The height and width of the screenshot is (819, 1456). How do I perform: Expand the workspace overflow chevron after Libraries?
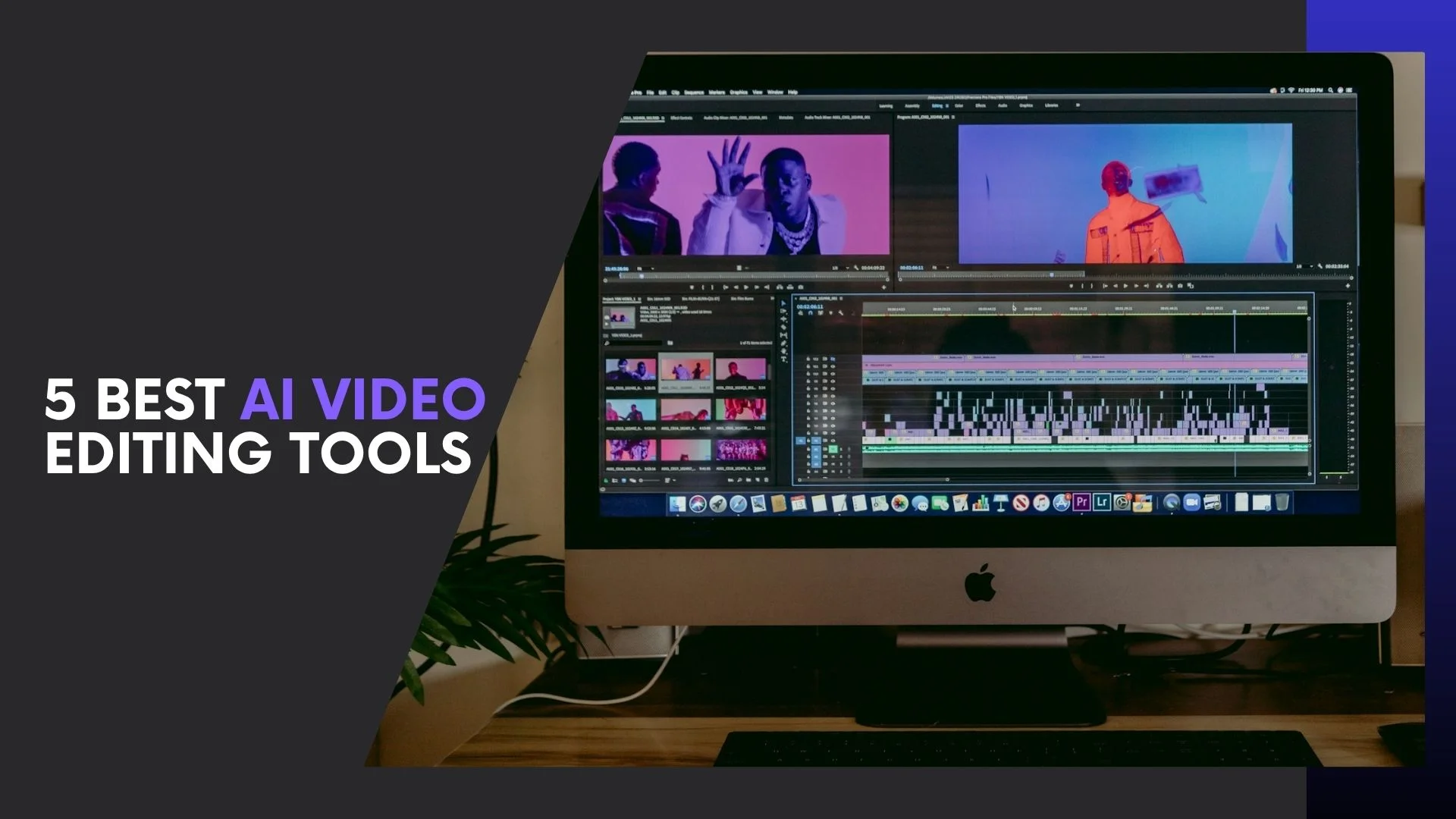1078,105
